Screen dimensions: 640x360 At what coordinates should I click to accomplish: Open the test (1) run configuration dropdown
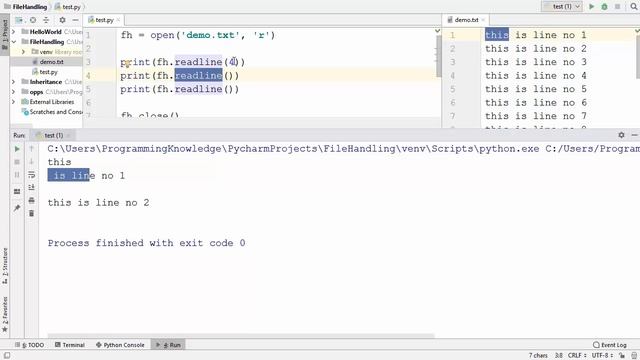pyautogui.click(x=562, y=7)
